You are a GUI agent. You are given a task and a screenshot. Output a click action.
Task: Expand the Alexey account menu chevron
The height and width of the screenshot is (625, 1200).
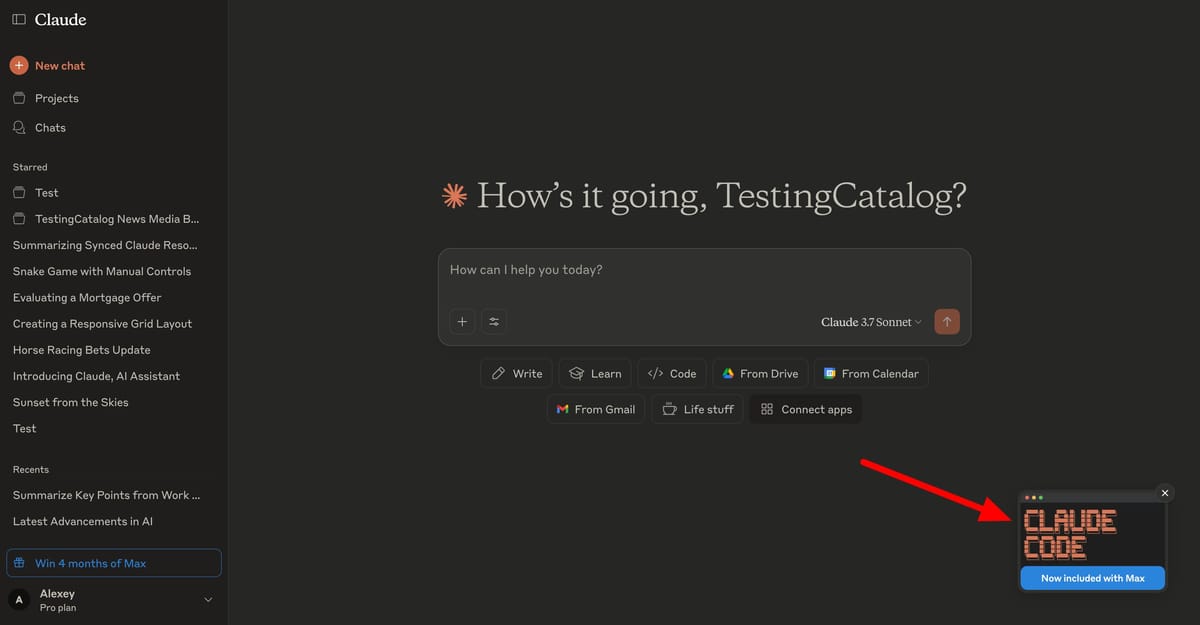click(x=208, y=600)
